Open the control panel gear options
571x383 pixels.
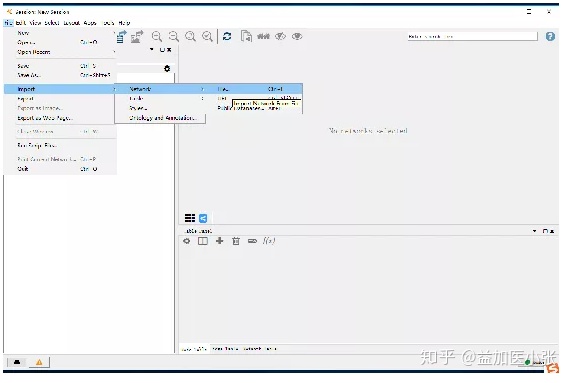tap(167, 68)
